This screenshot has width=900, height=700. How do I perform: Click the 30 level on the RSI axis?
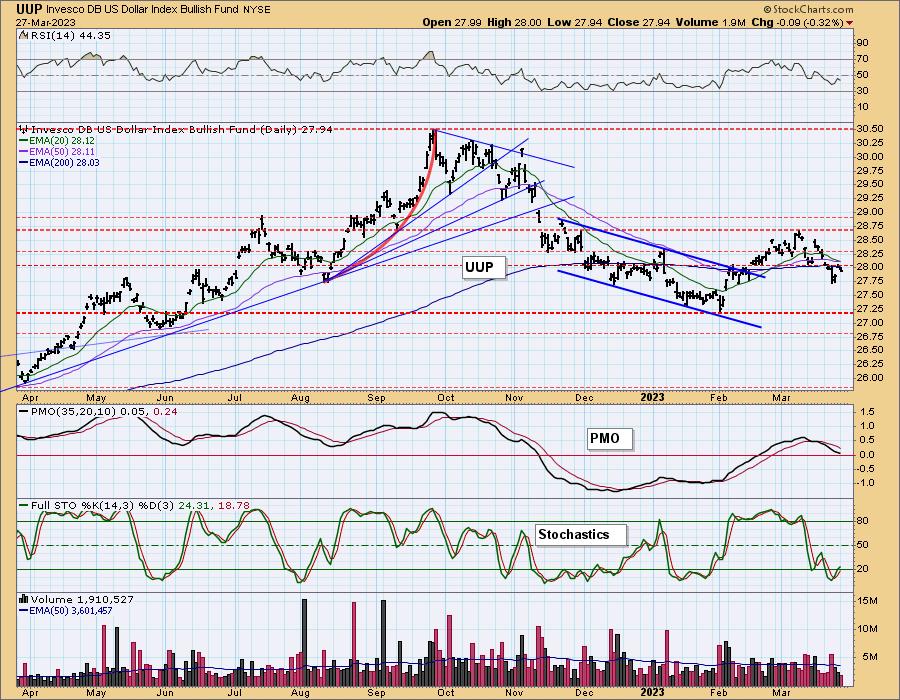[862, 91]
